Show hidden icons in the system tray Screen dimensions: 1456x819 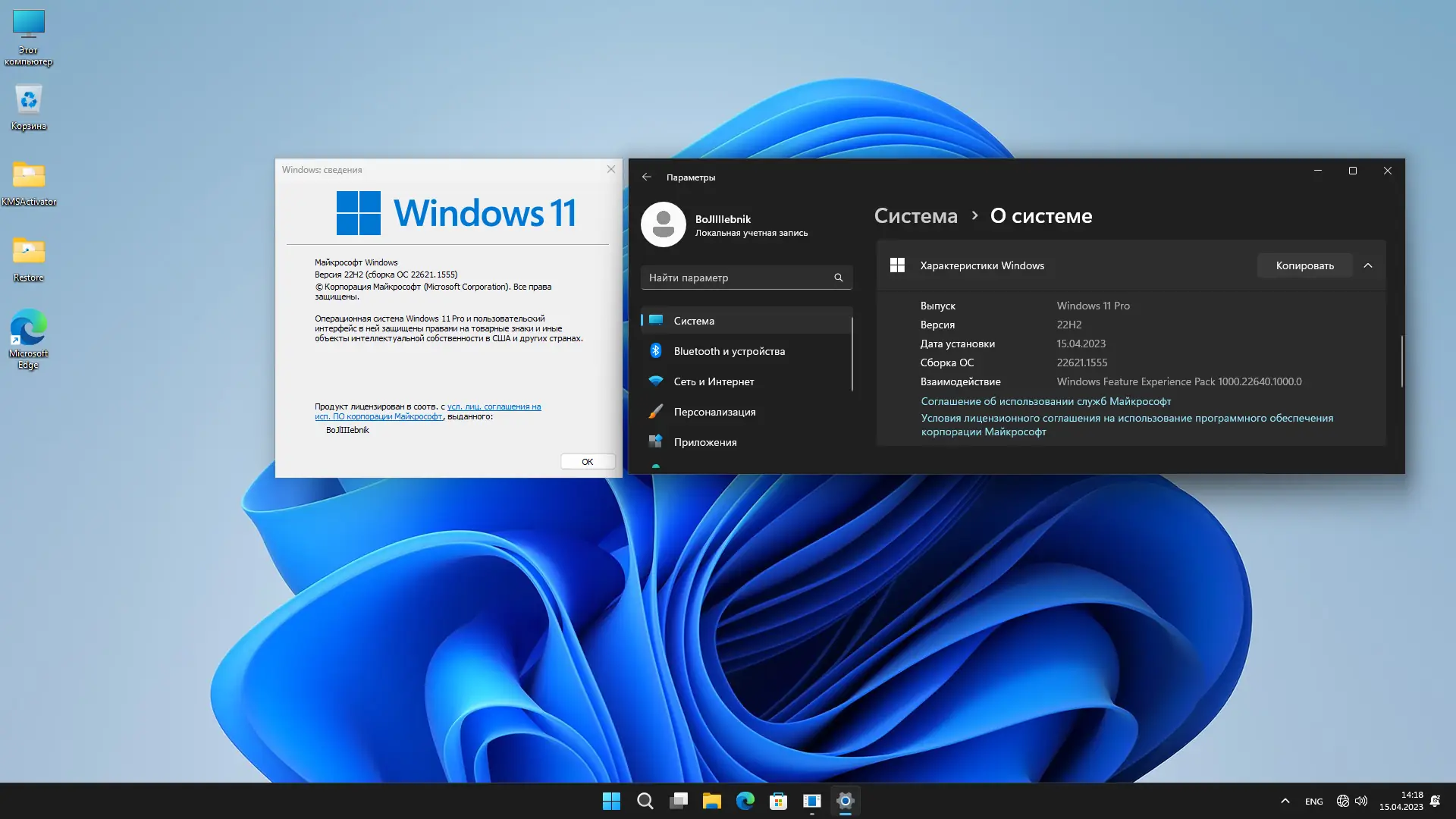click(1285, 801)
